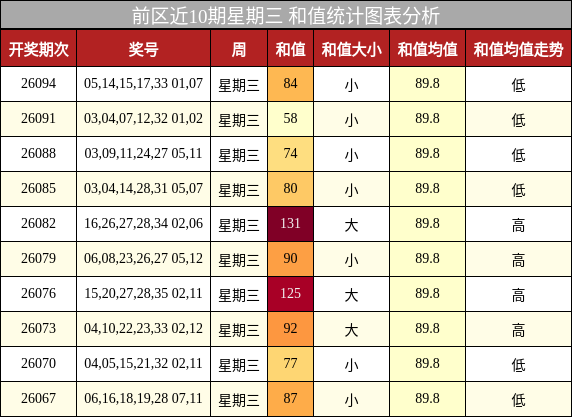Select draw number 26073

coord(38,329)
